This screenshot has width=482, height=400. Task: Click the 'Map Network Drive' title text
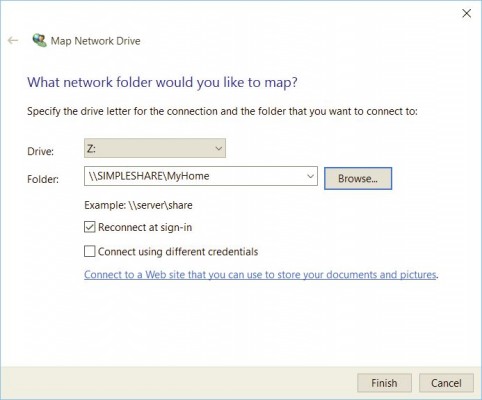tap(95, 41)
